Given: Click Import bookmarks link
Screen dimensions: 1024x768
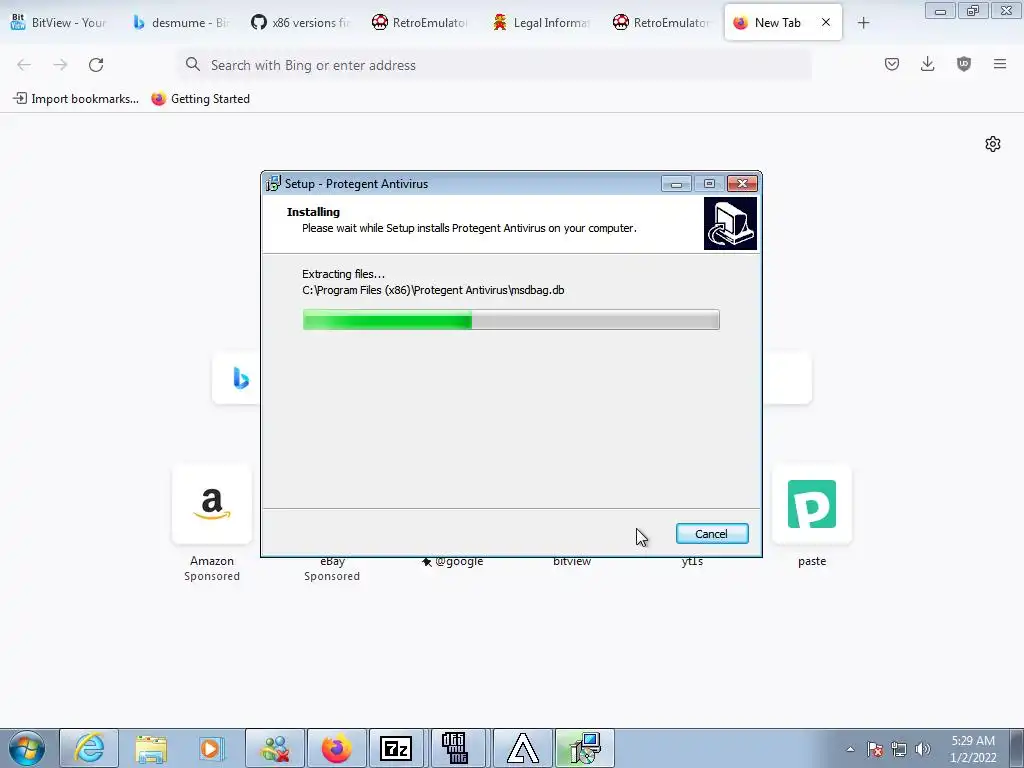Looking at the screenshot, I should [76, 99].
